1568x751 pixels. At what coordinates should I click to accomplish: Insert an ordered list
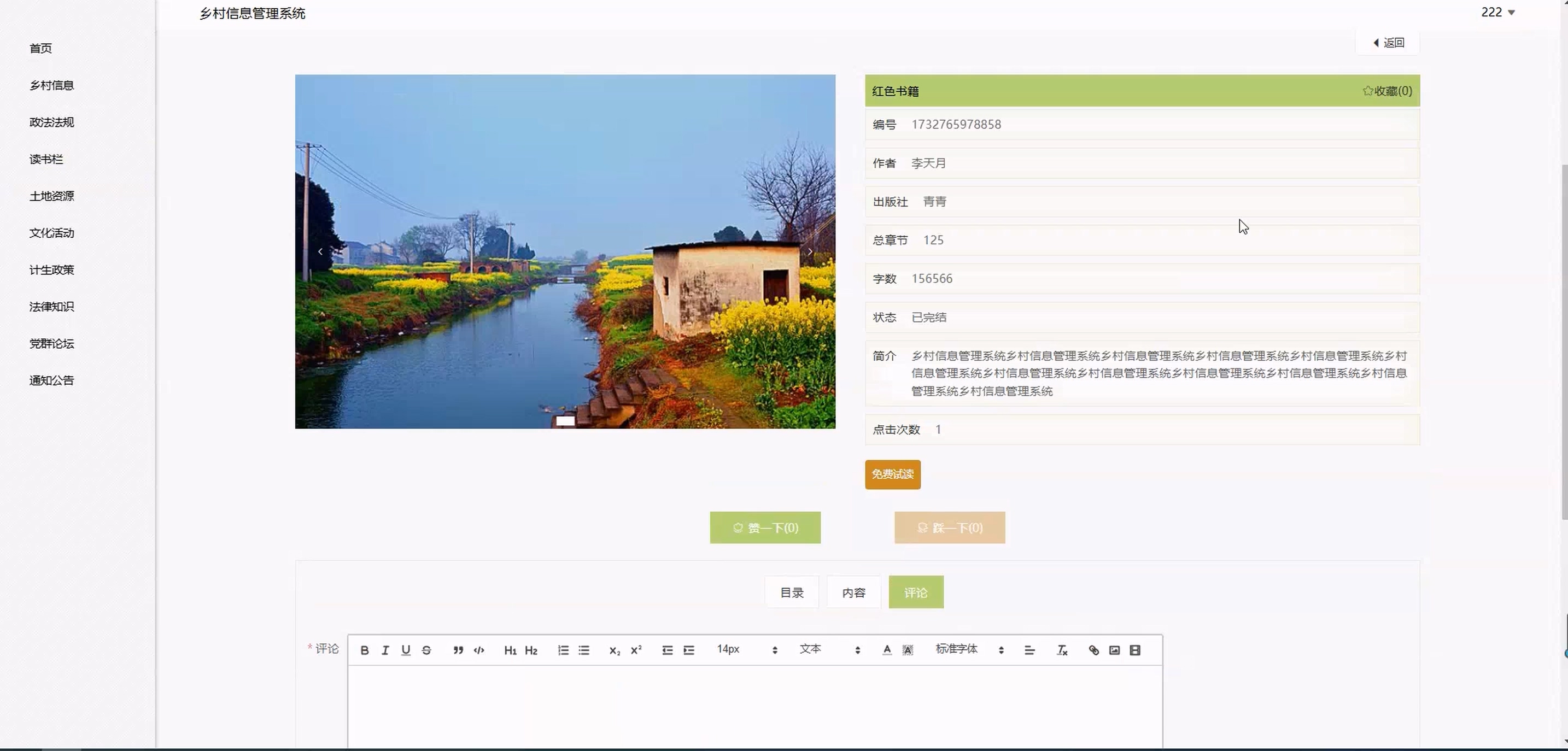[x=563, y=650]
